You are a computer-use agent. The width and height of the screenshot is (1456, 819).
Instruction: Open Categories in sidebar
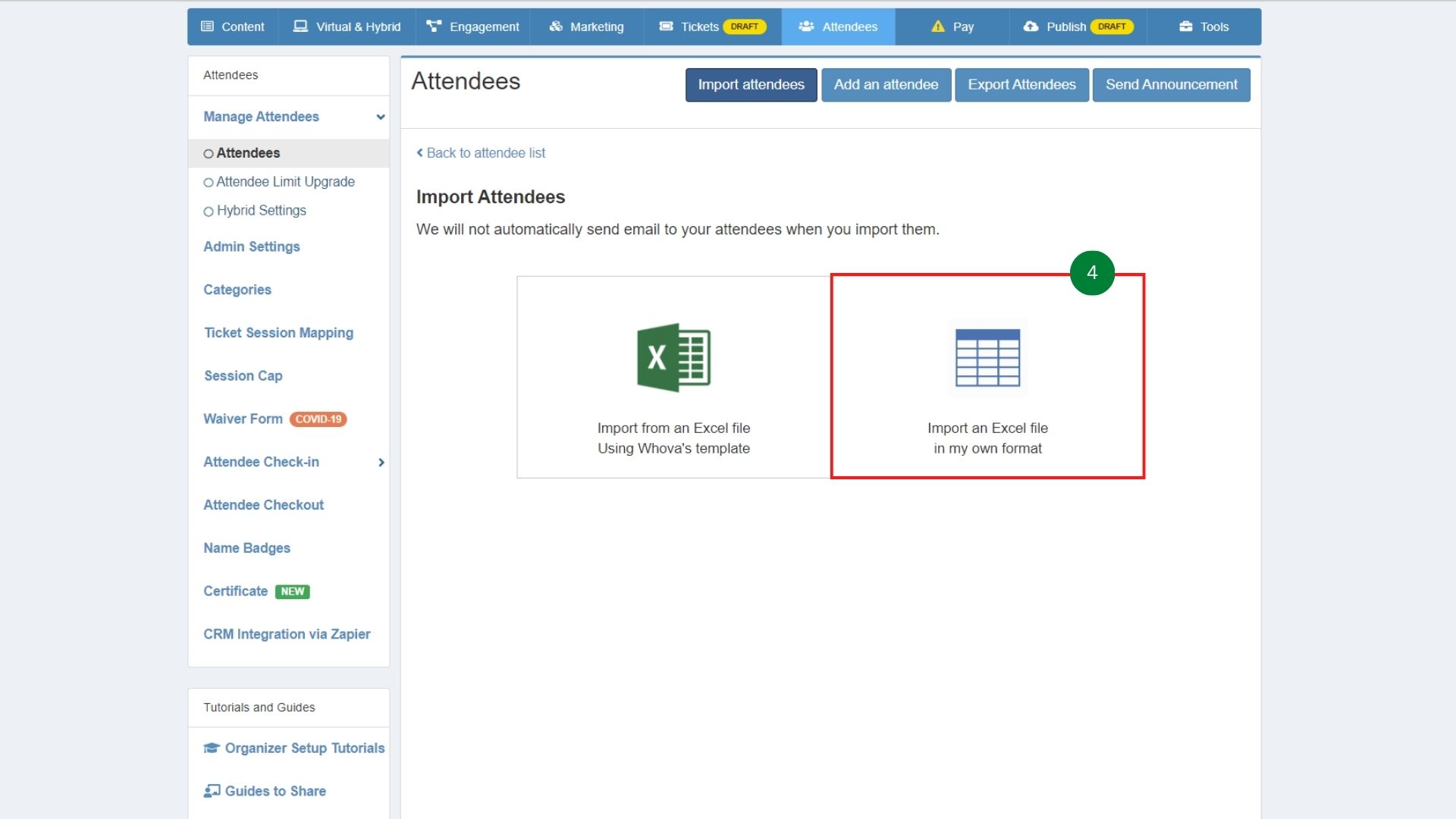[237, 290]
